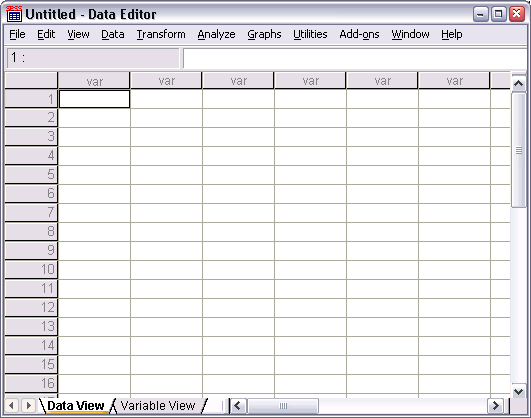This screenshot has width=531, height=418.
Task: Click the horizontal scrollbar thumb
Action: click(283, 405)
